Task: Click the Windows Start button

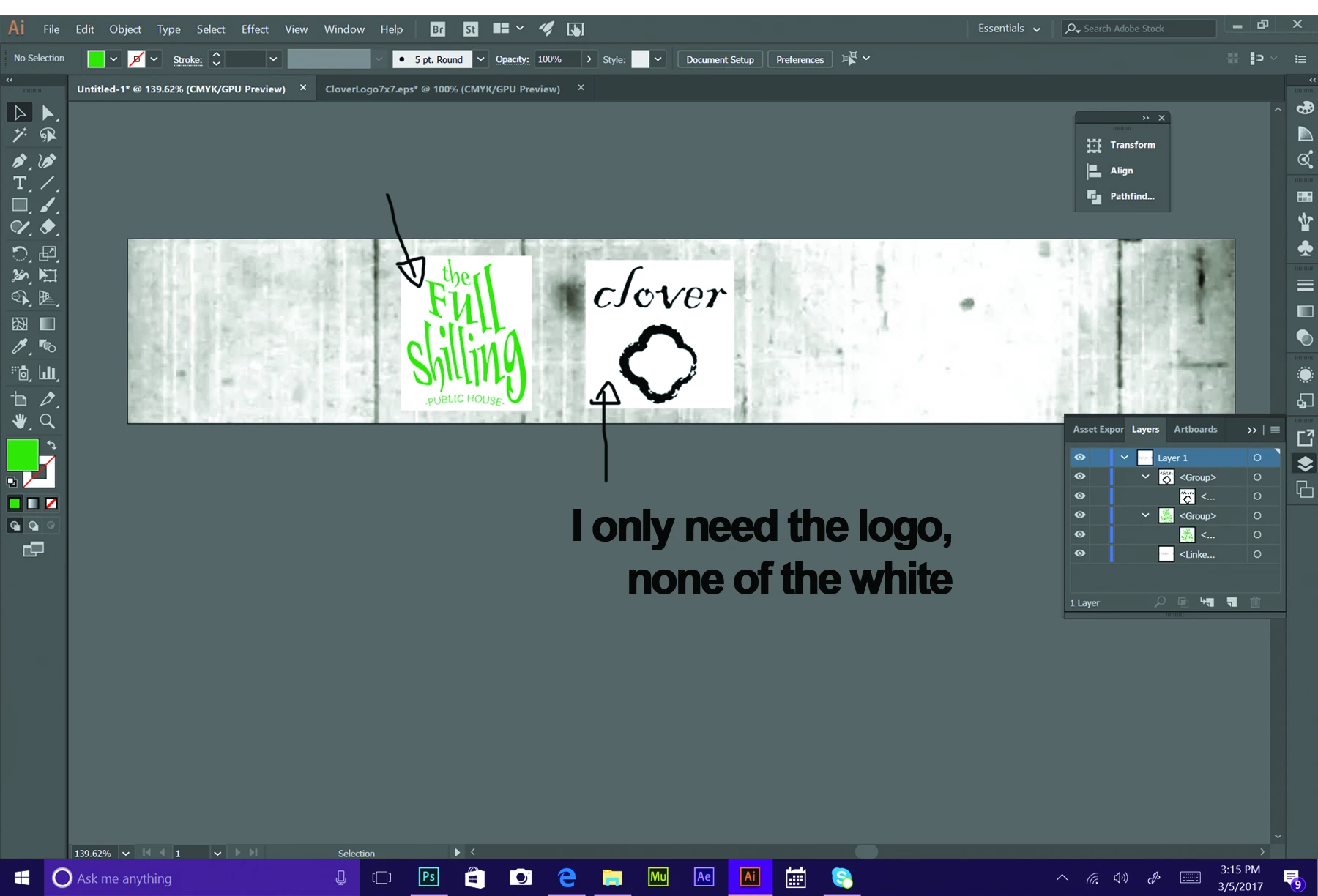Action: [22, 878]
